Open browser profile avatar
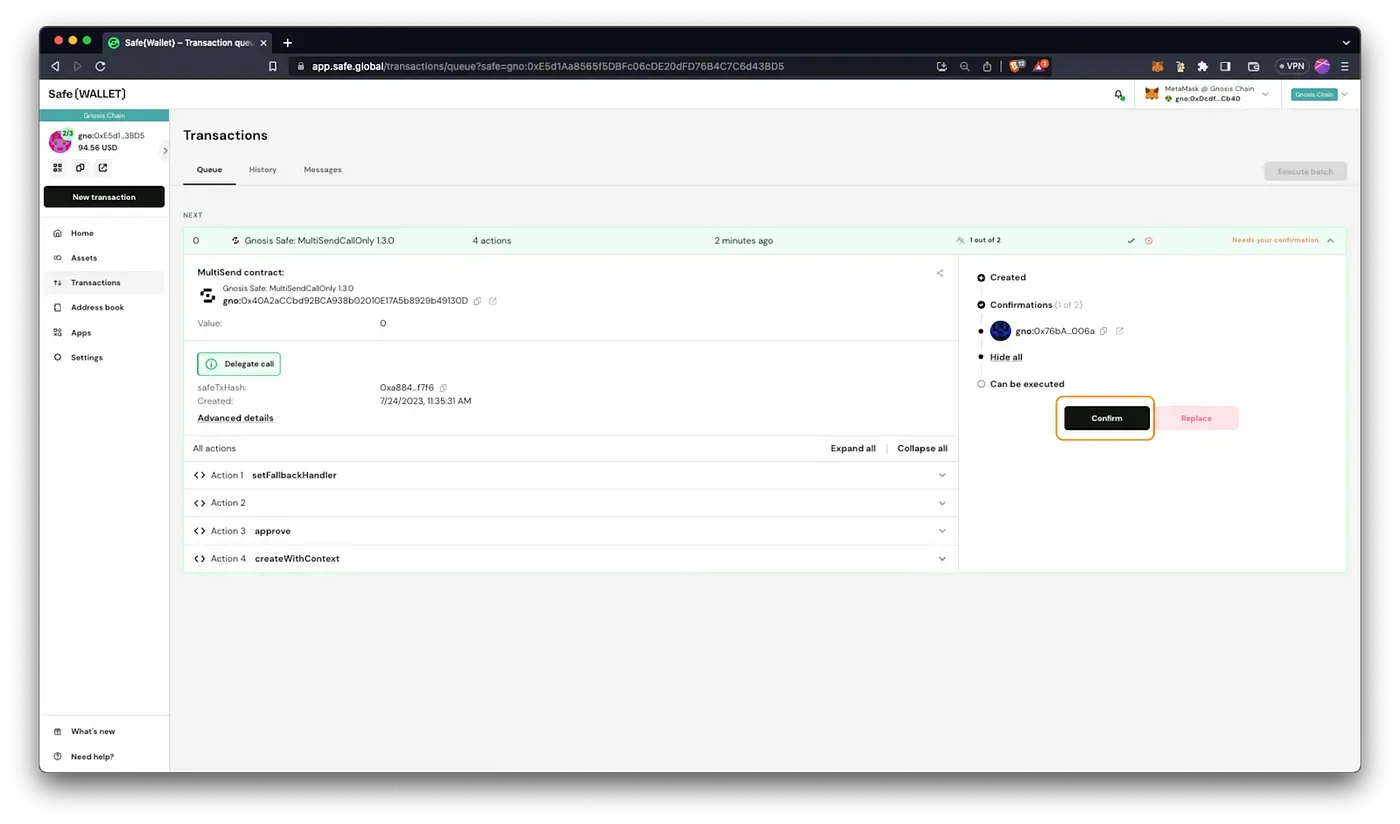The height and width of the screenshot is (824, 1400). pyautogui.click(x=1322, y=66)
